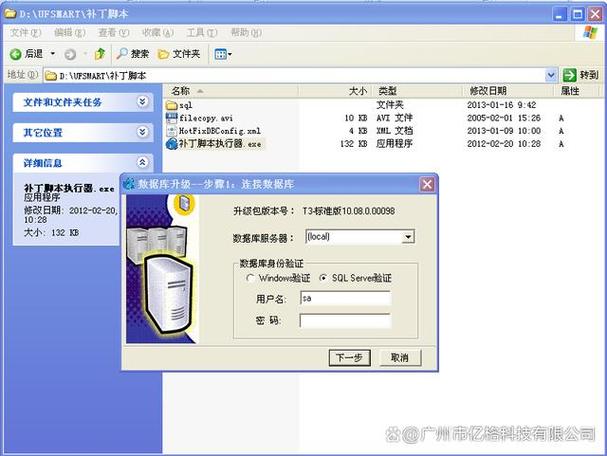The image size is (607, 456).
Task: Click the 用户名 input field
Action: tap(345, 298)
